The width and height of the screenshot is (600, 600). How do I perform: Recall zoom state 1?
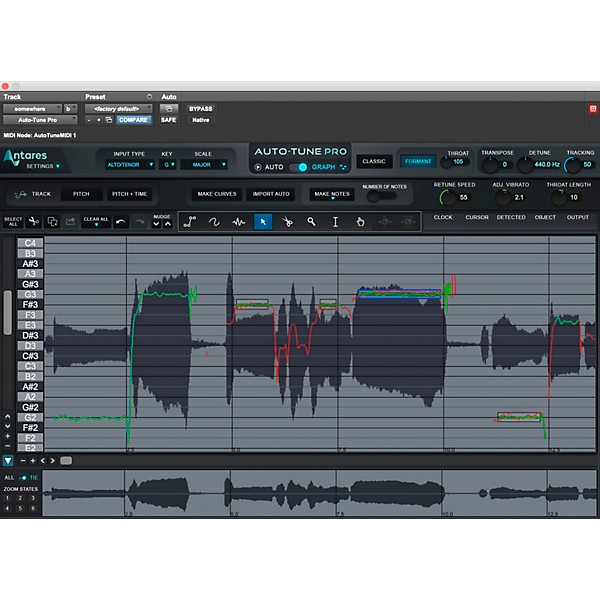(7, 498)
